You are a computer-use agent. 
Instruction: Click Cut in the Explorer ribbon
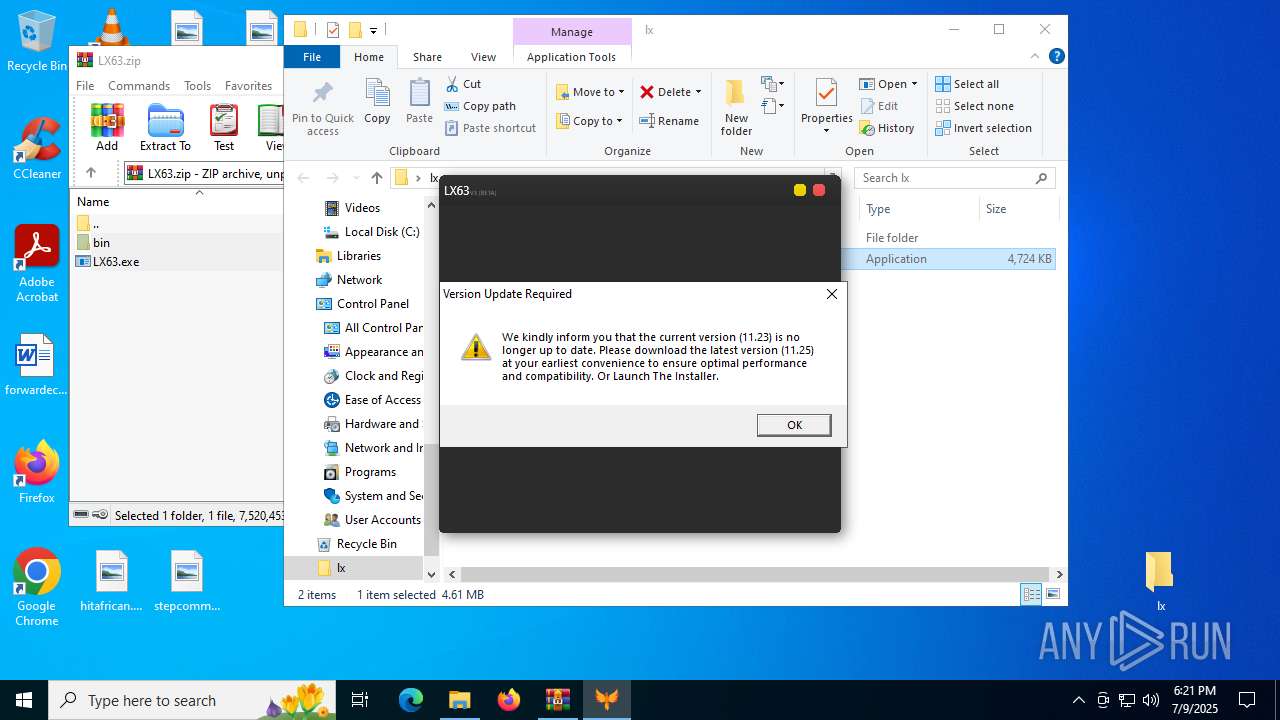coord(463,84)
